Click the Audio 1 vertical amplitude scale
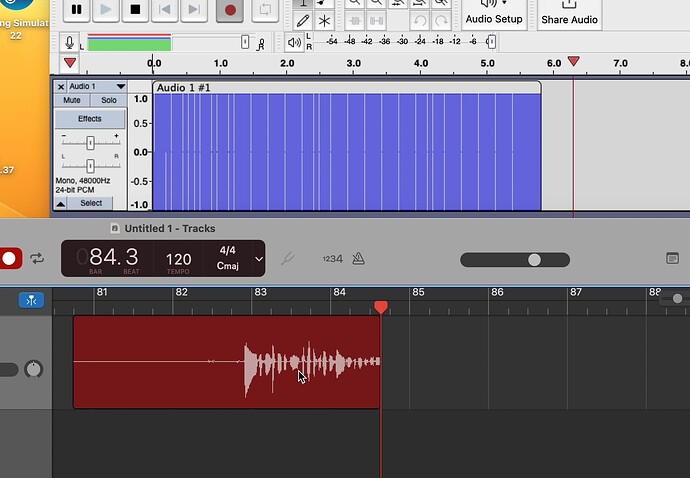This screenshot has height=478, width=690. click(140, 152)
